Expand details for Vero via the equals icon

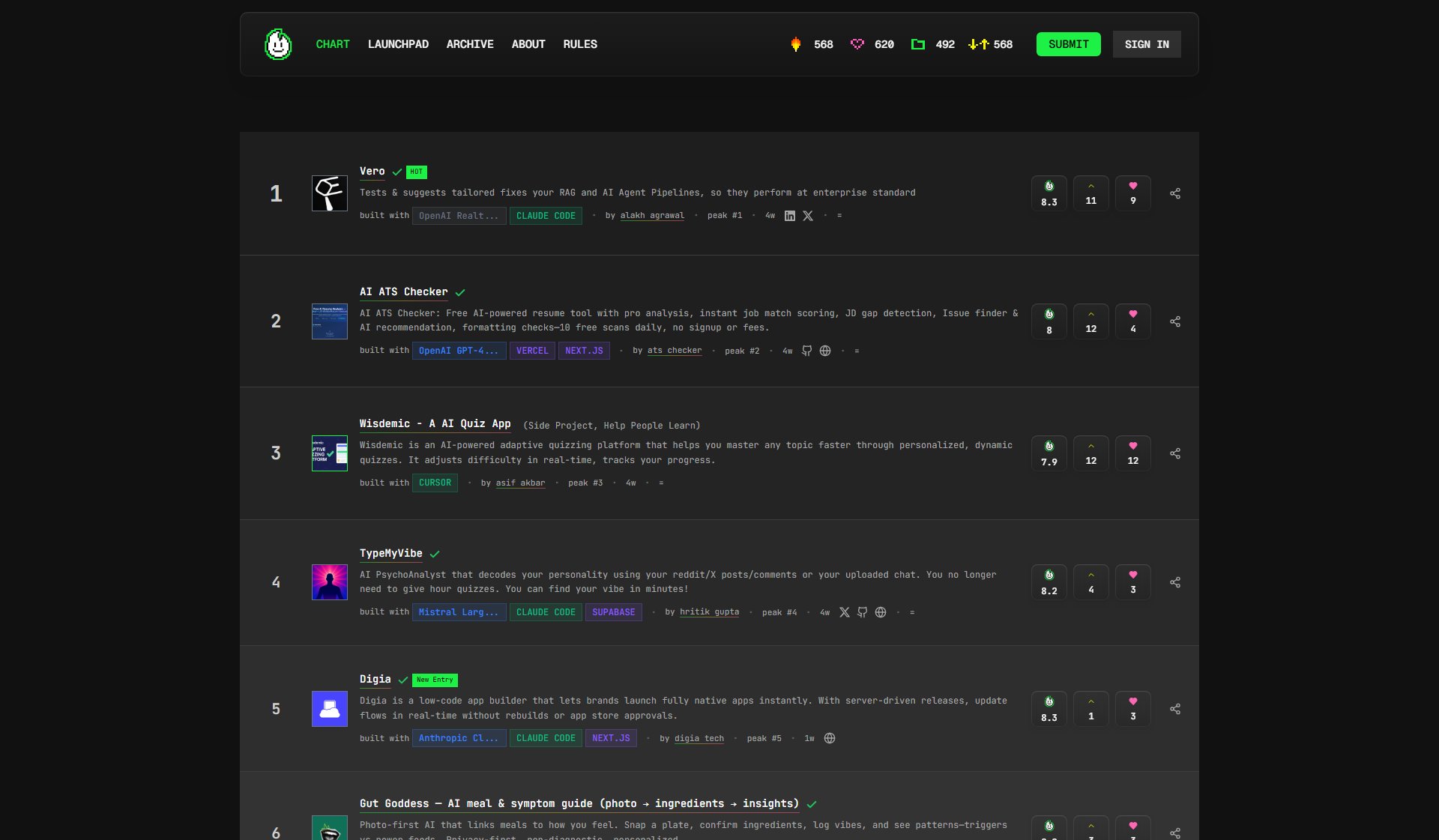(839, 216)
